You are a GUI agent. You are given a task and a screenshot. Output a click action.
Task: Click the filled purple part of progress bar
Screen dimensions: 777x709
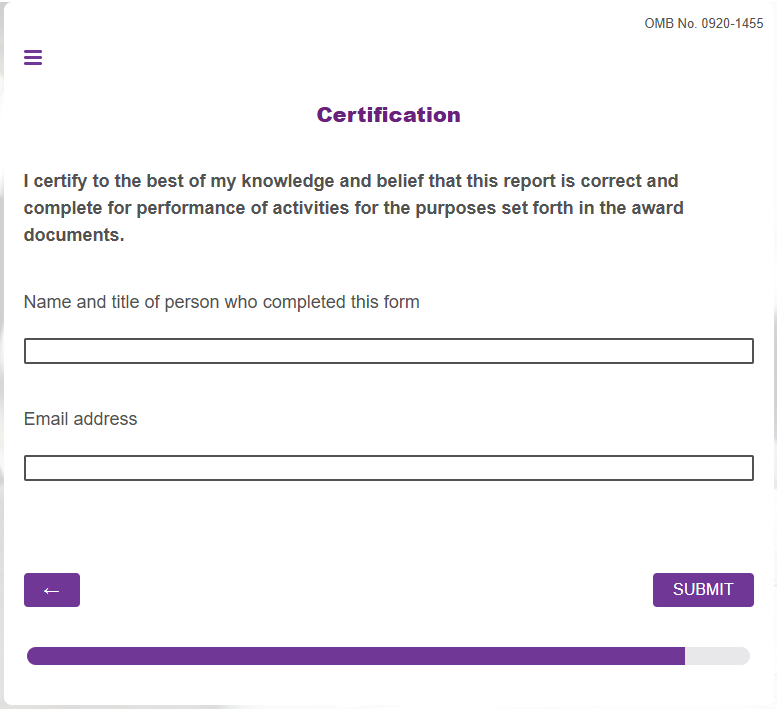pyautogui.click(x=355, y=656)
